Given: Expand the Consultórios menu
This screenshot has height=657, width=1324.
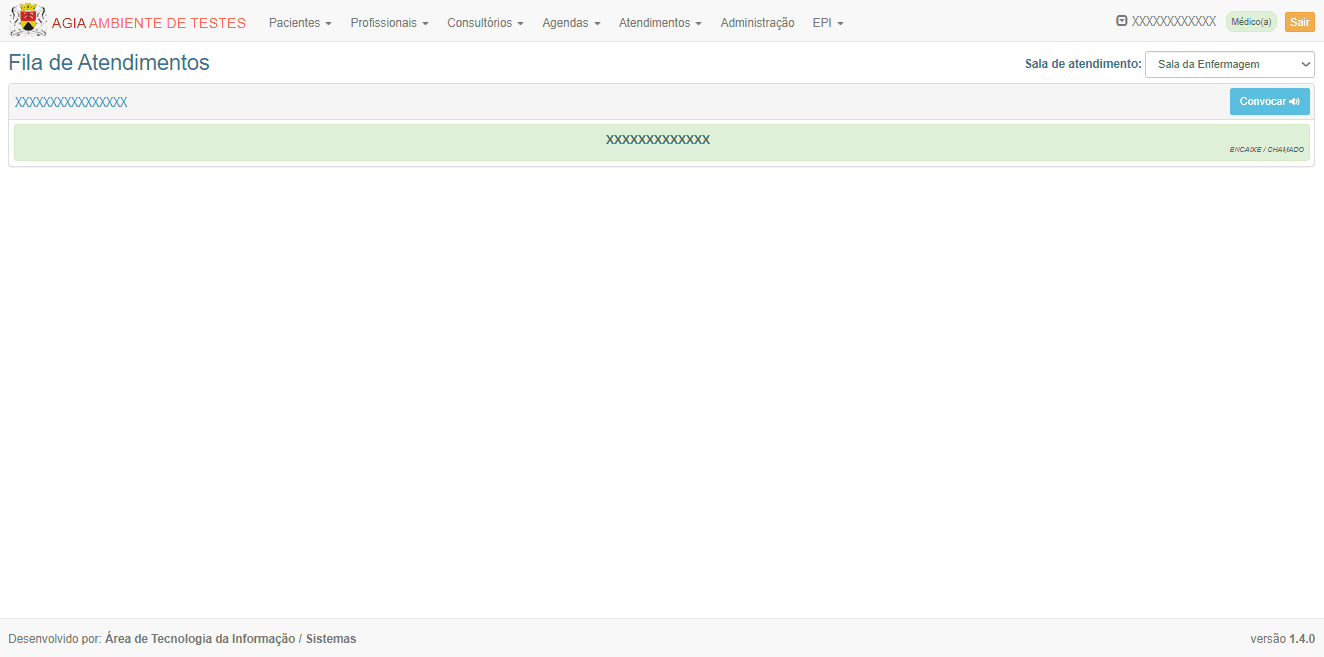Looking at the screenshot, I should point(485,23).
